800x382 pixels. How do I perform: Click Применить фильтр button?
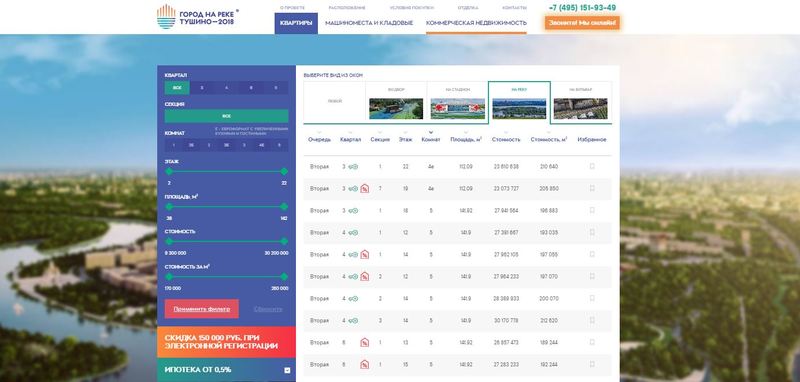[202, 309]
